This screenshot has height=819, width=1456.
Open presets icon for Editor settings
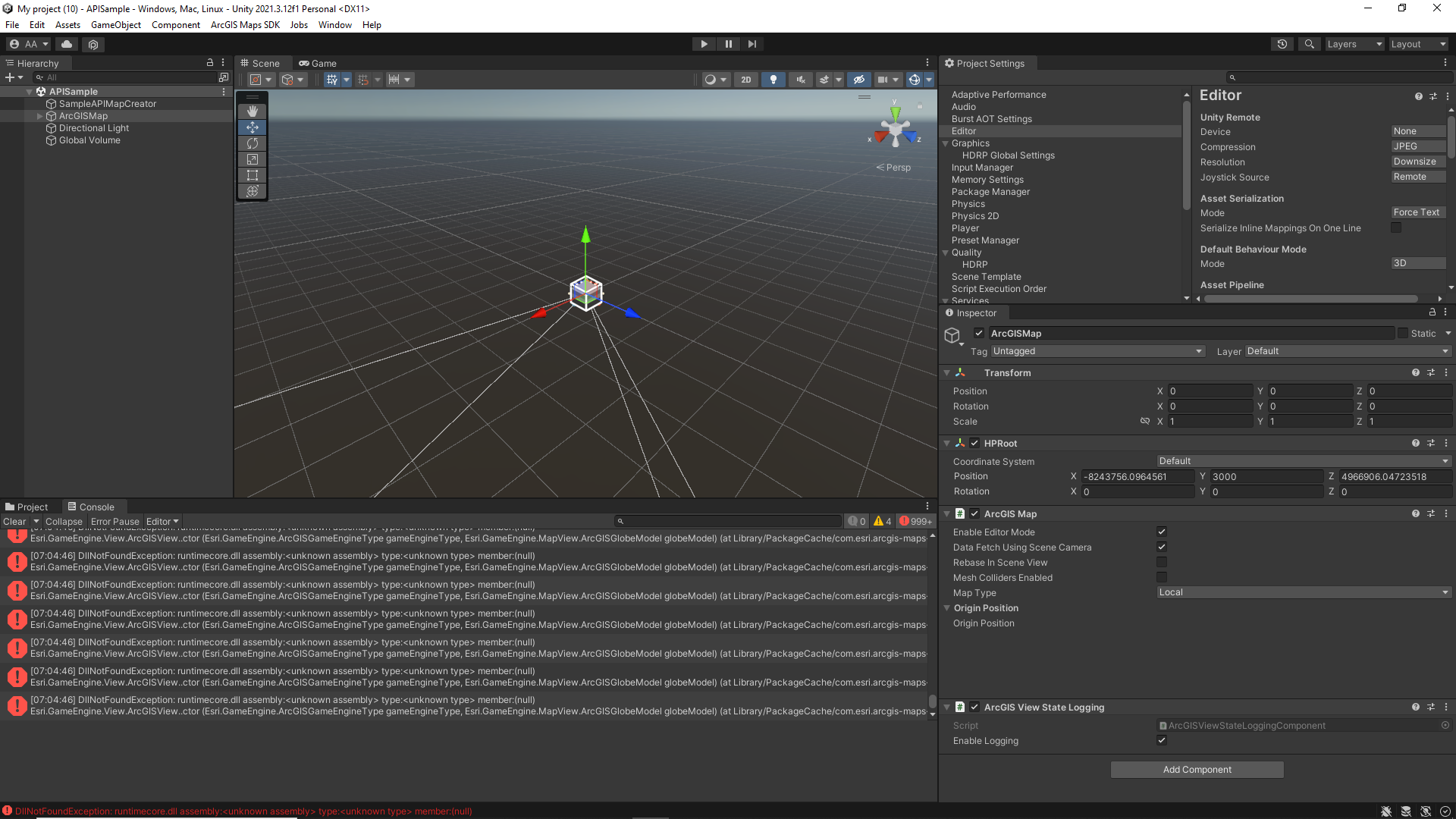[x=1433, y=96]
